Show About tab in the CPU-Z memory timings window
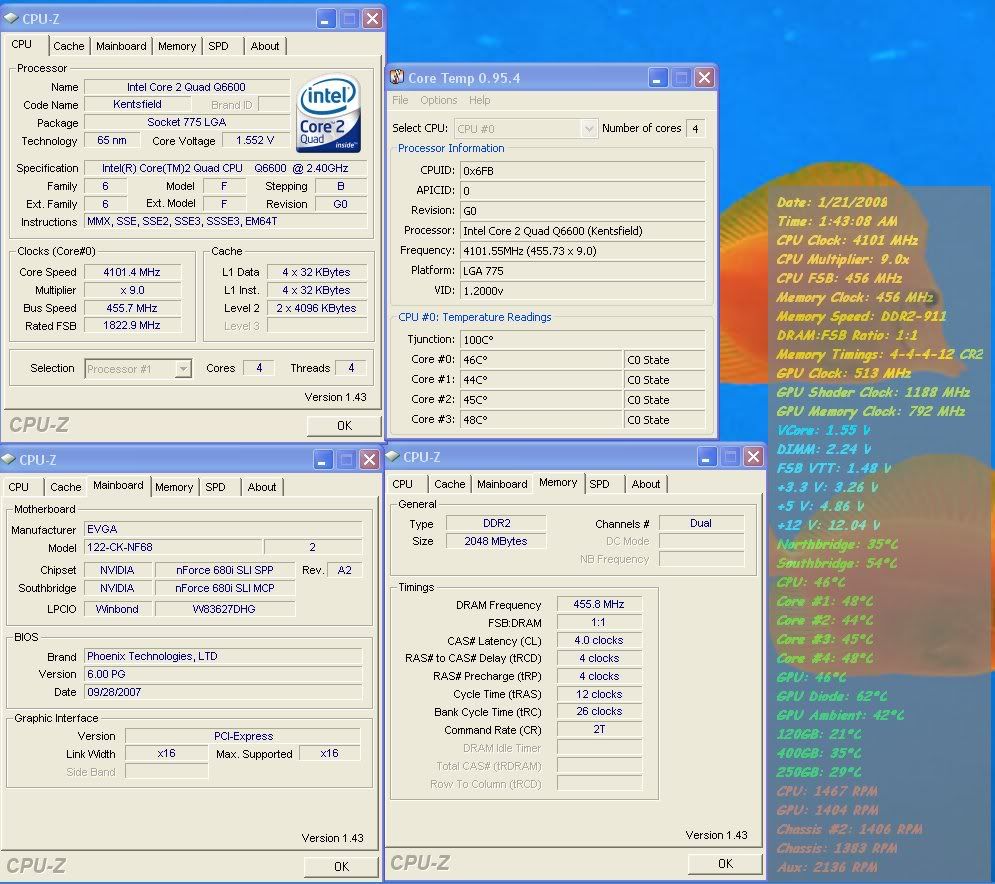Viewport: 995px width, 884px height. coord(646,484)
